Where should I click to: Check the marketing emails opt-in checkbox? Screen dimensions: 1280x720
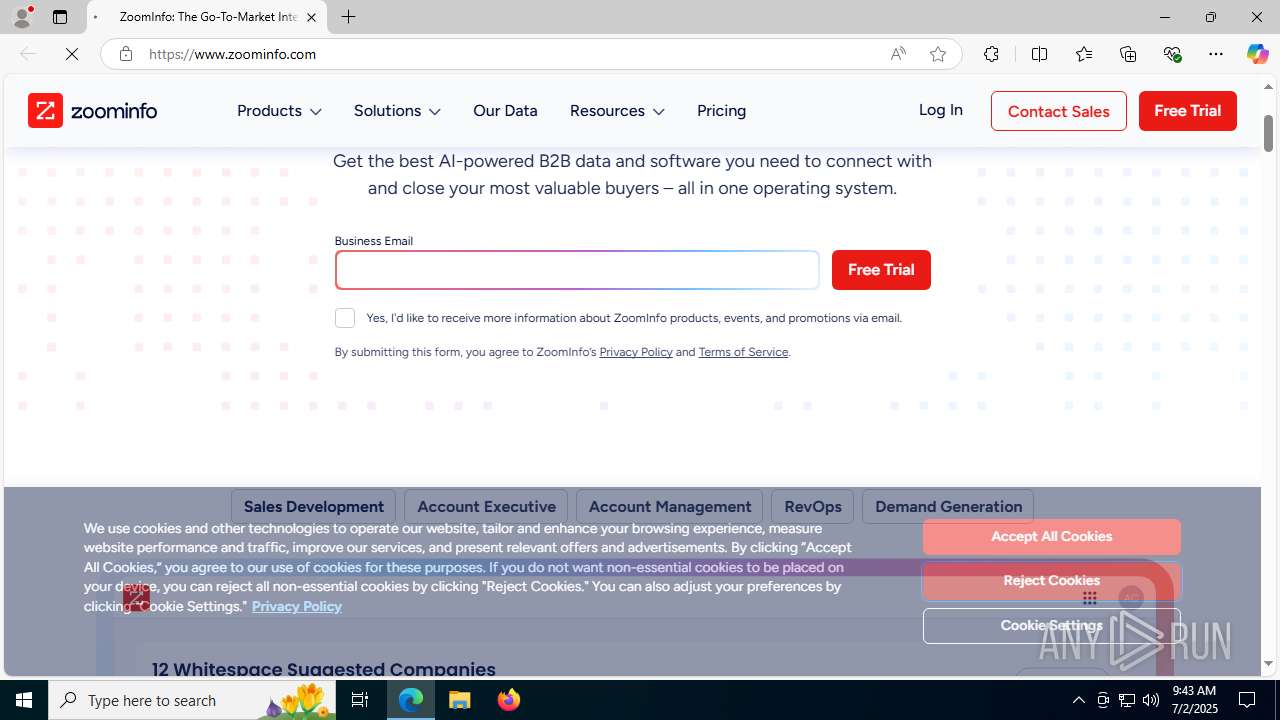345,318
